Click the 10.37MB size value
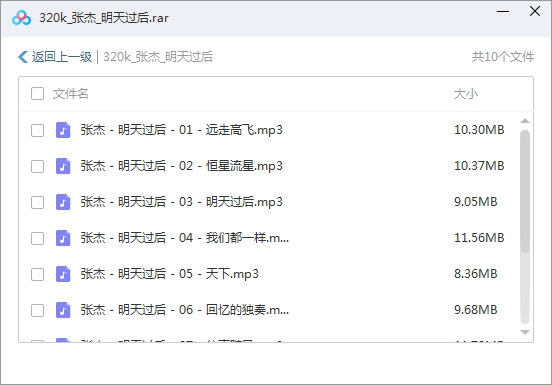The width and height of the screenshot is (552, 385). [x=479, y=166]
